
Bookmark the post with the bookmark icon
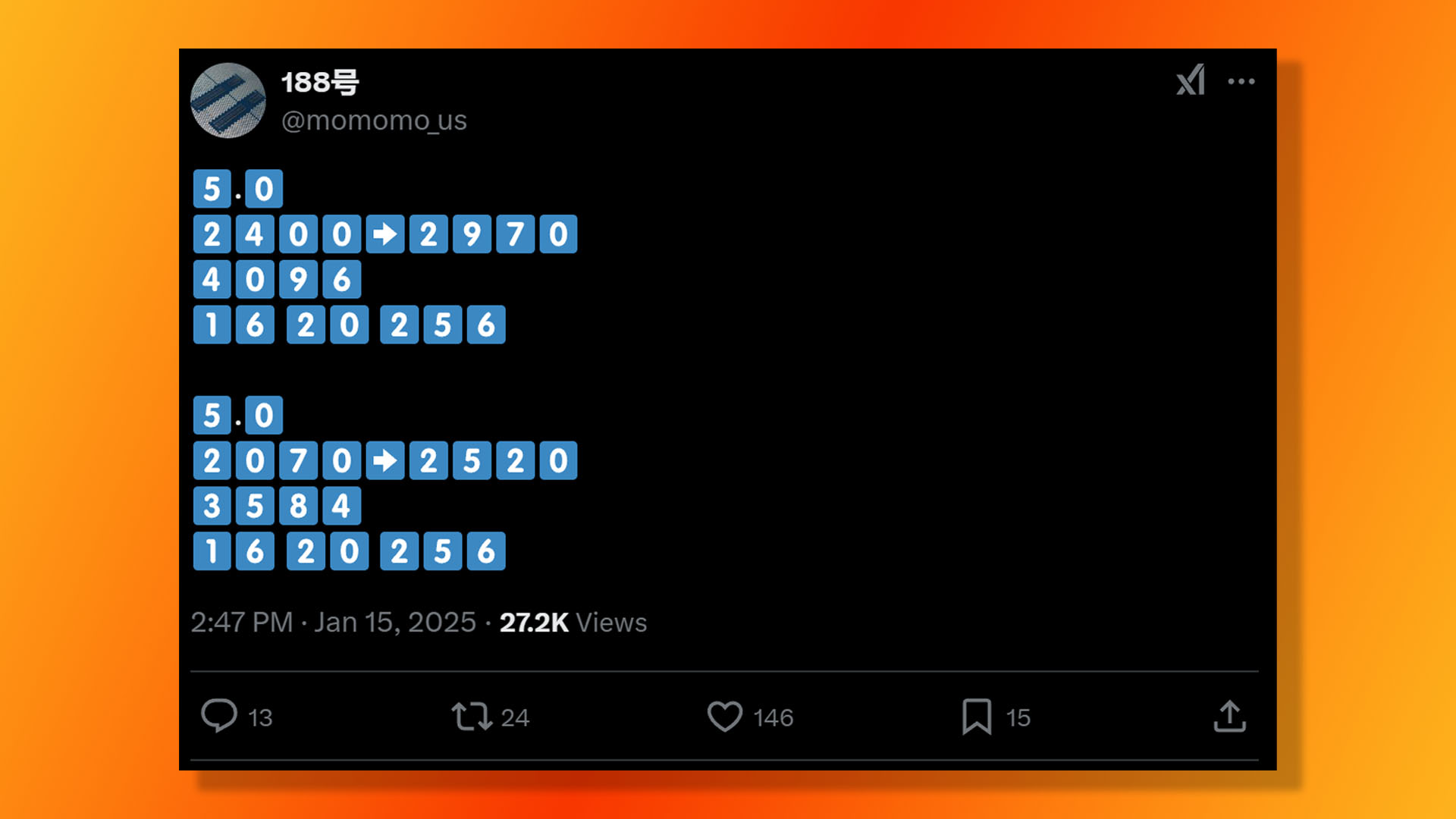point(977,717)
